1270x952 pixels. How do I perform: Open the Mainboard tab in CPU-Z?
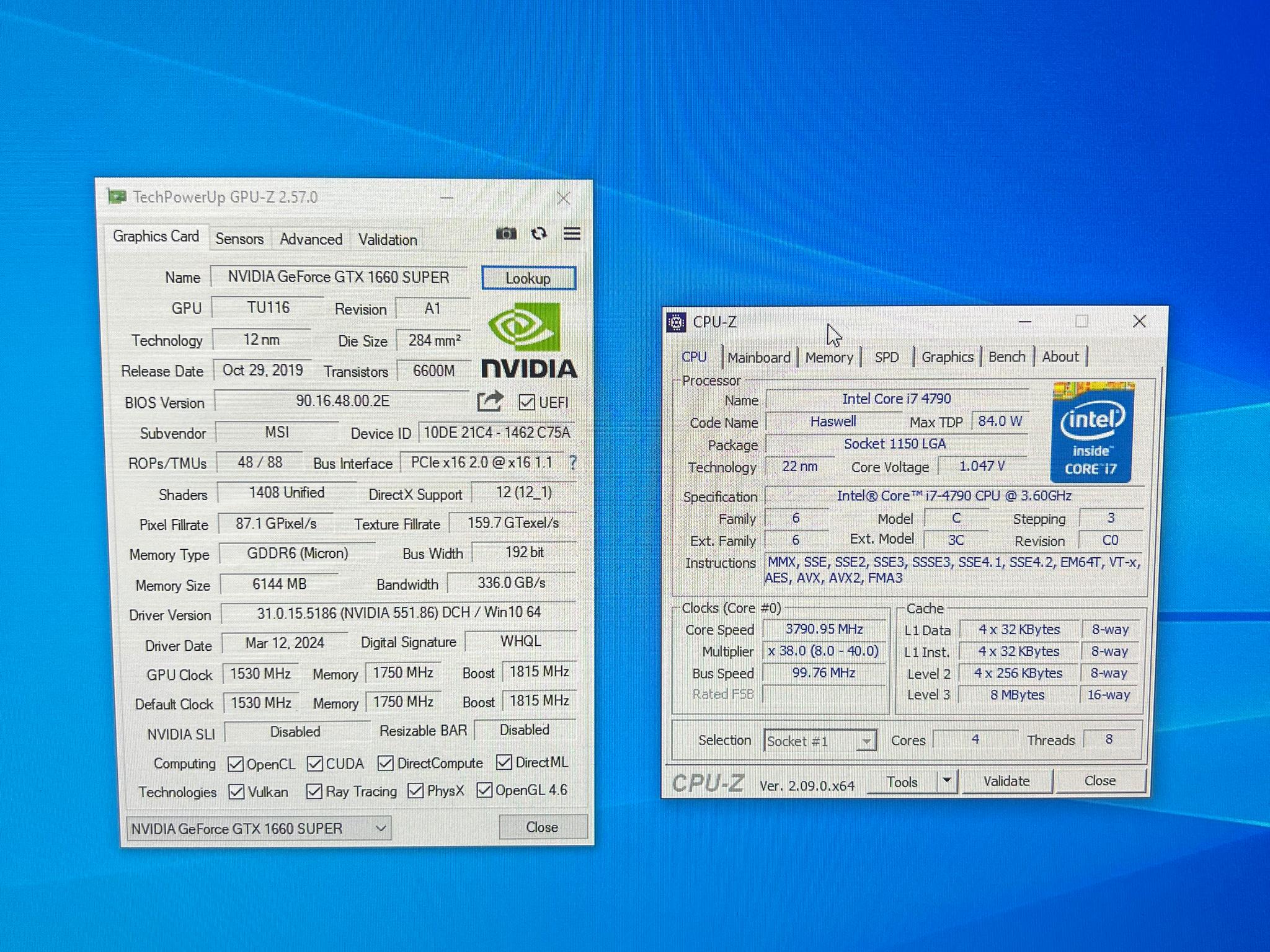click(759, 358)
